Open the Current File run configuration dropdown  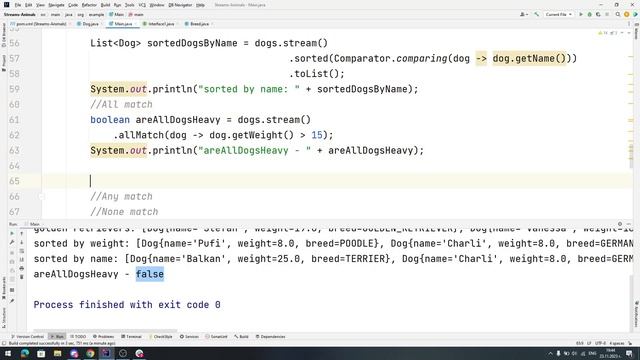point(558,14)
